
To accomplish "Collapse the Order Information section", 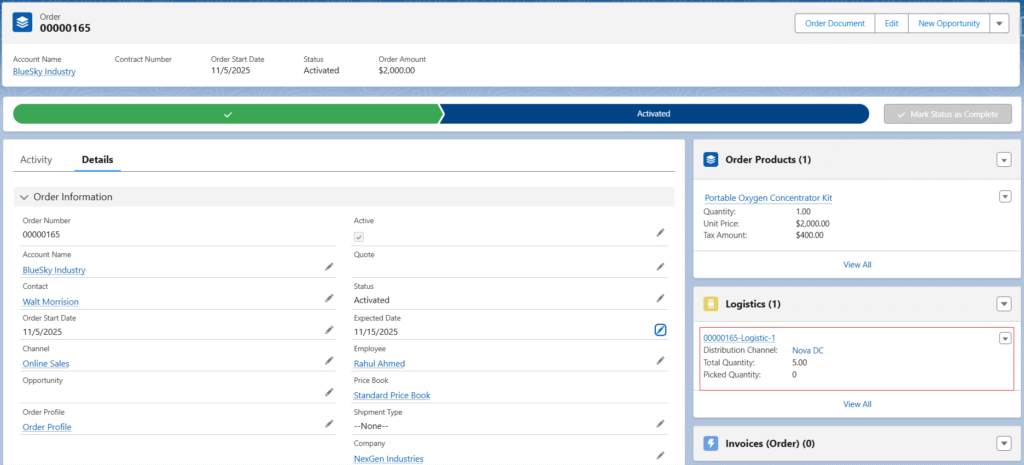I will [x=25, y=197].
